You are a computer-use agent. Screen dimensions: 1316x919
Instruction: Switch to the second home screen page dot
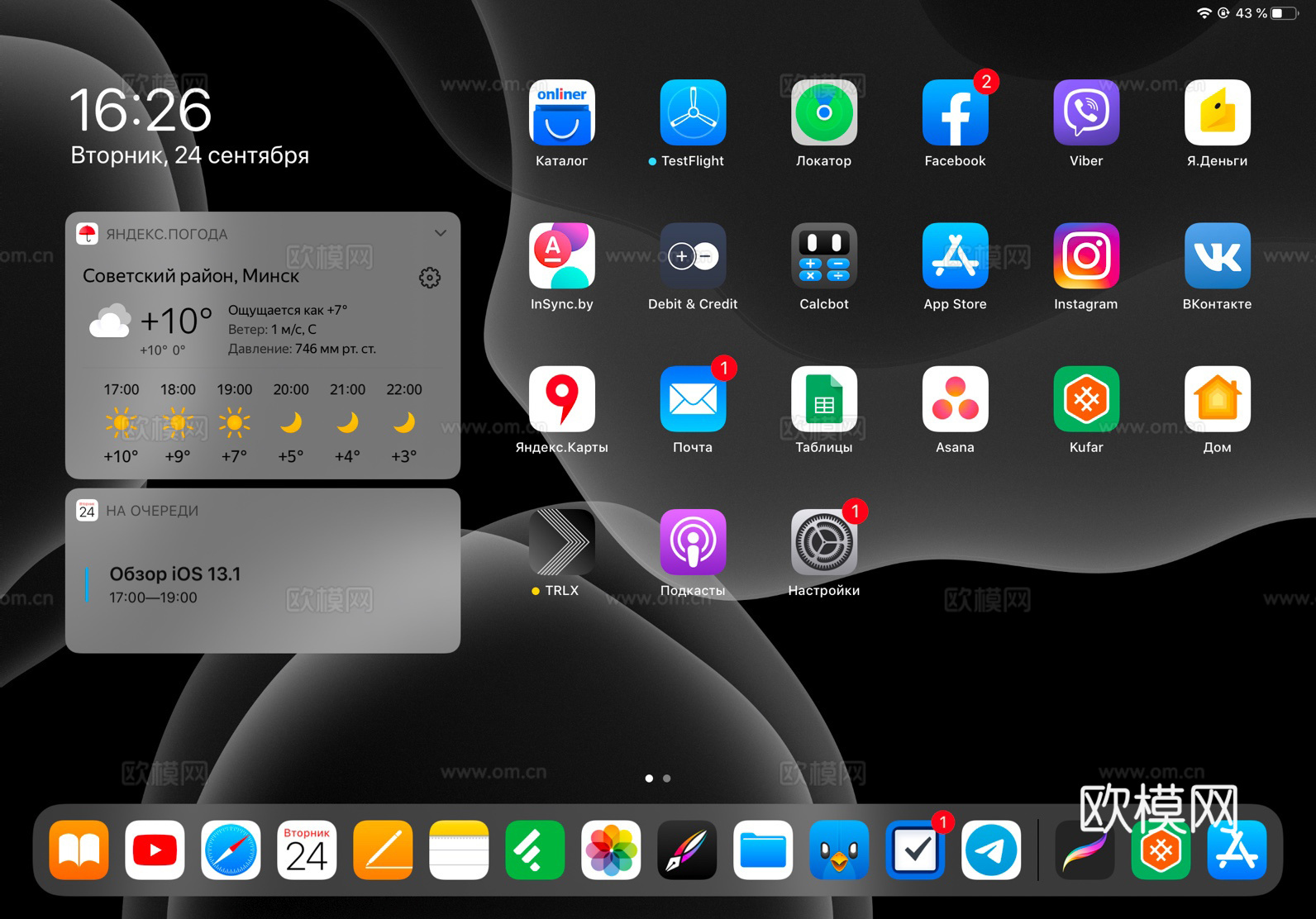(667, 779)
